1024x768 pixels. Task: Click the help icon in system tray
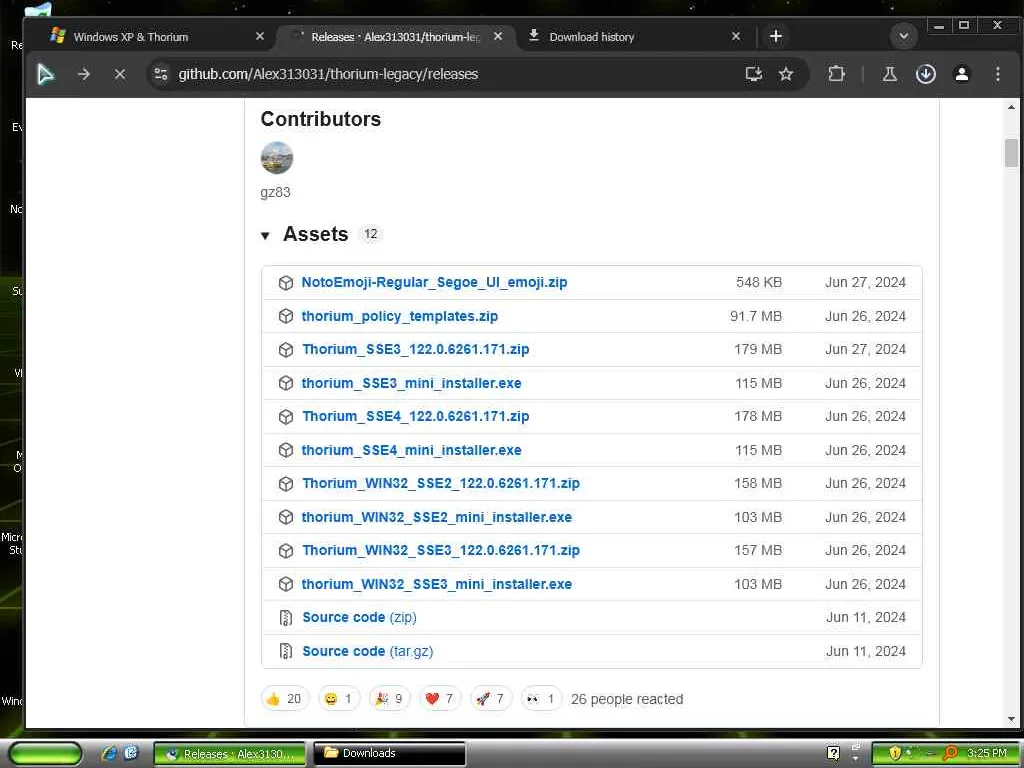tap(833, 753)
